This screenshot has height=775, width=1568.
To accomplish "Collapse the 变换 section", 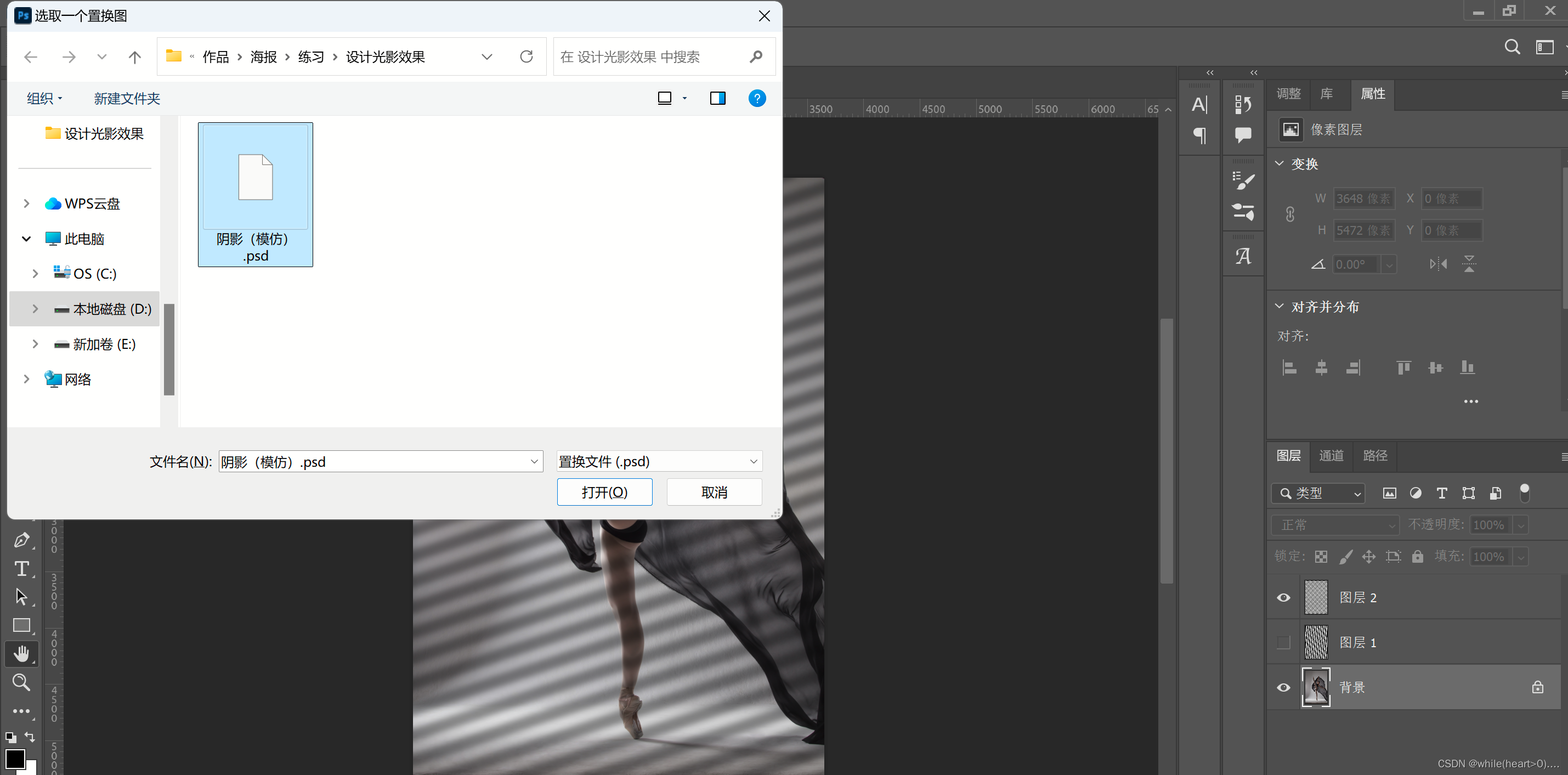I will (1280, 164).
